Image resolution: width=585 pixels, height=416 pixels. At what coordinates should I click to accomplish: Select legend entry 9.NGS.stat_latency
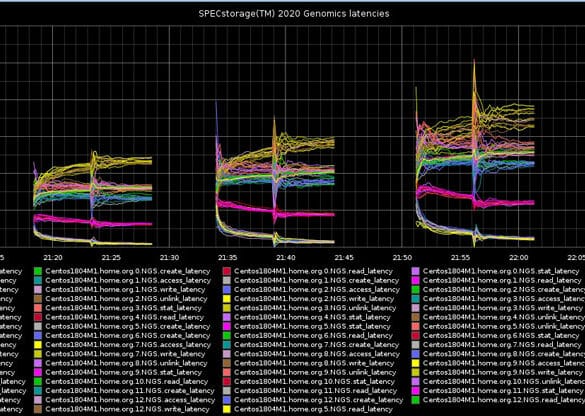[x=123, y=372]
